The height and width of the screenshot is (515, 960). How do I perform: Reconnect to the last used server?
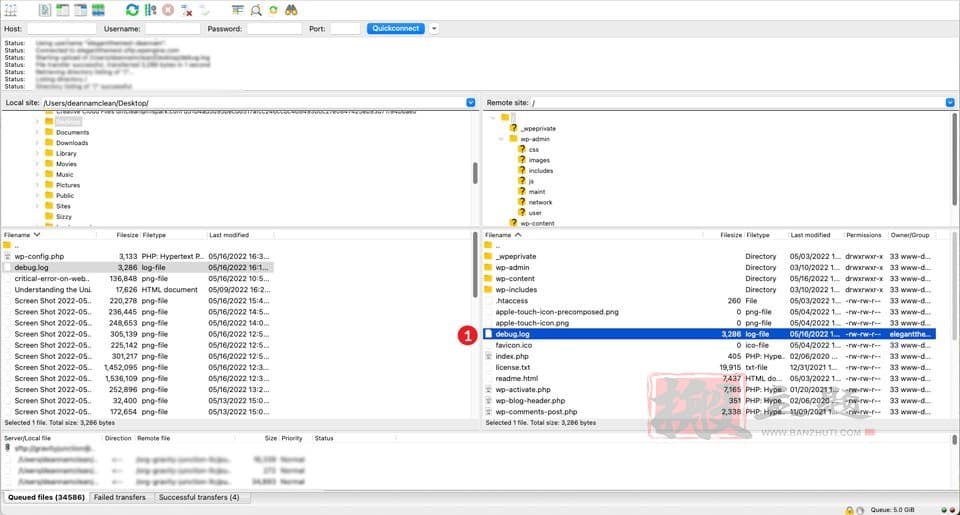coord(204,10)
